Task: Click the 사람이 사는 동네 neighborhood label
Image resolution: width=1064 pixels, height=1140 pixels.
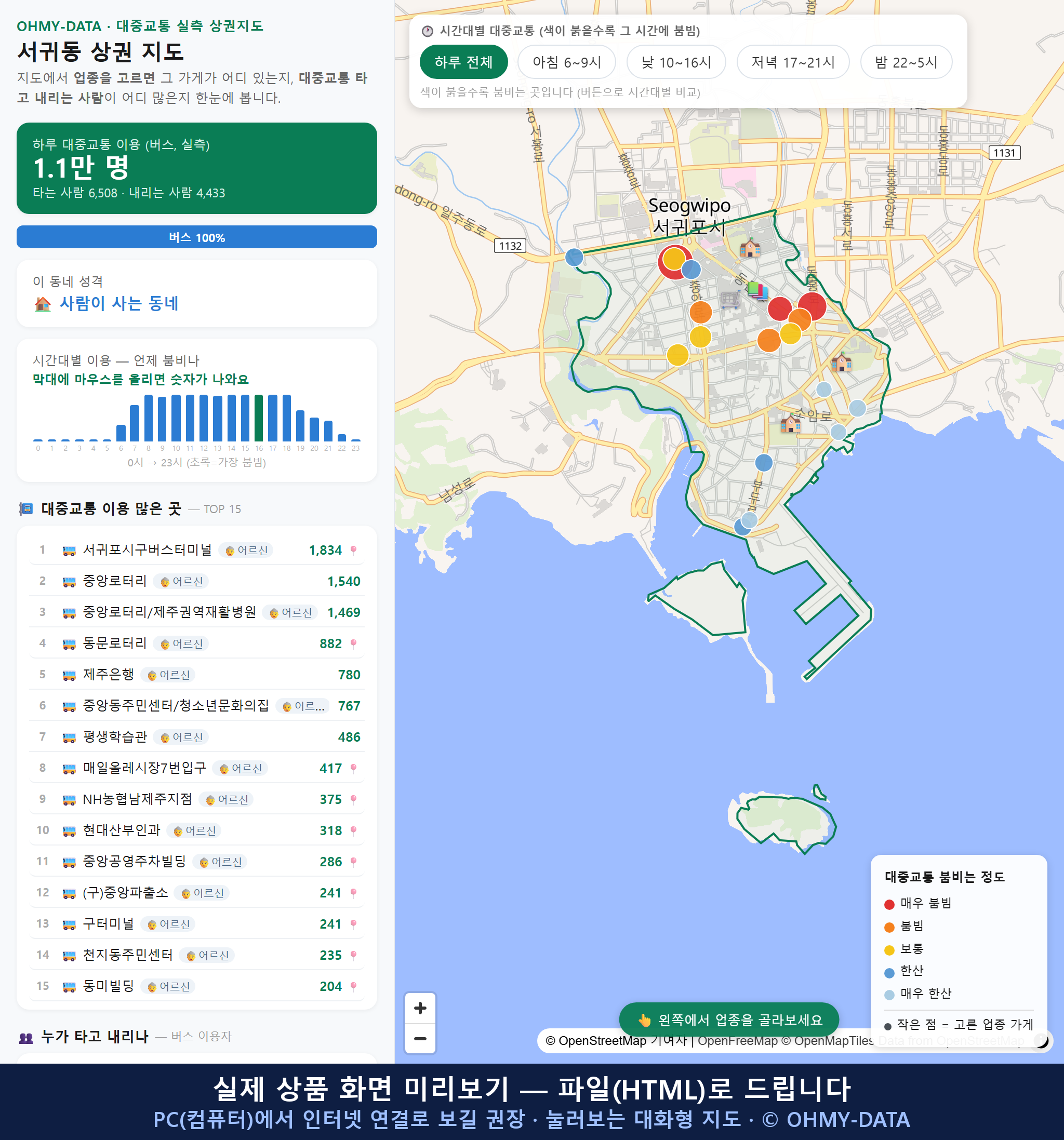Action: pyautogui.click(x=119, y=303)
